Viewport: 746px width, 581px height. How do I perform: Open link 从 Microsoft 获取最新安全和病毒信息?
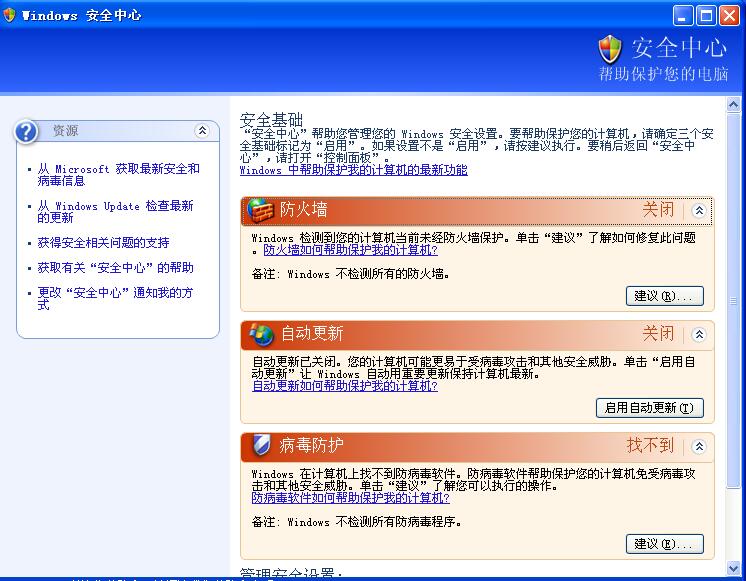pyautogui.click(x=118, y=175)
